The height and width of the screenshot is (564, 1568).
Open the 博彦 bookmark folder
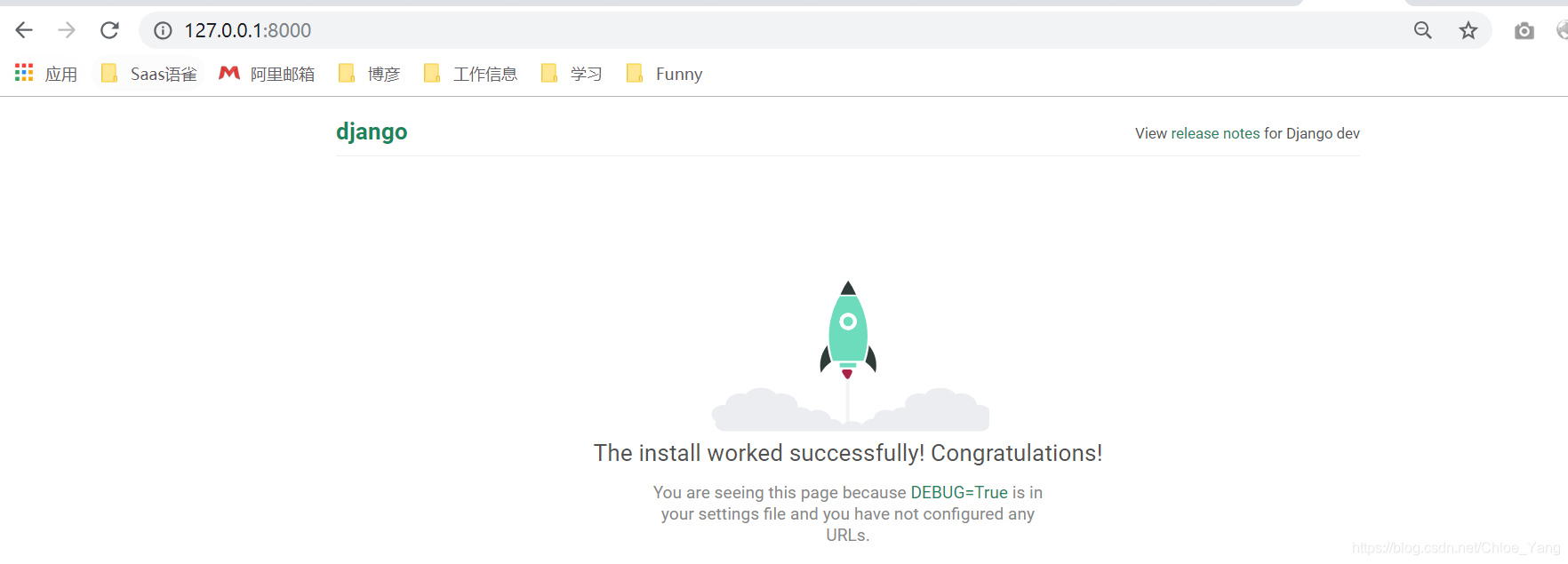(x=370, y=74)
